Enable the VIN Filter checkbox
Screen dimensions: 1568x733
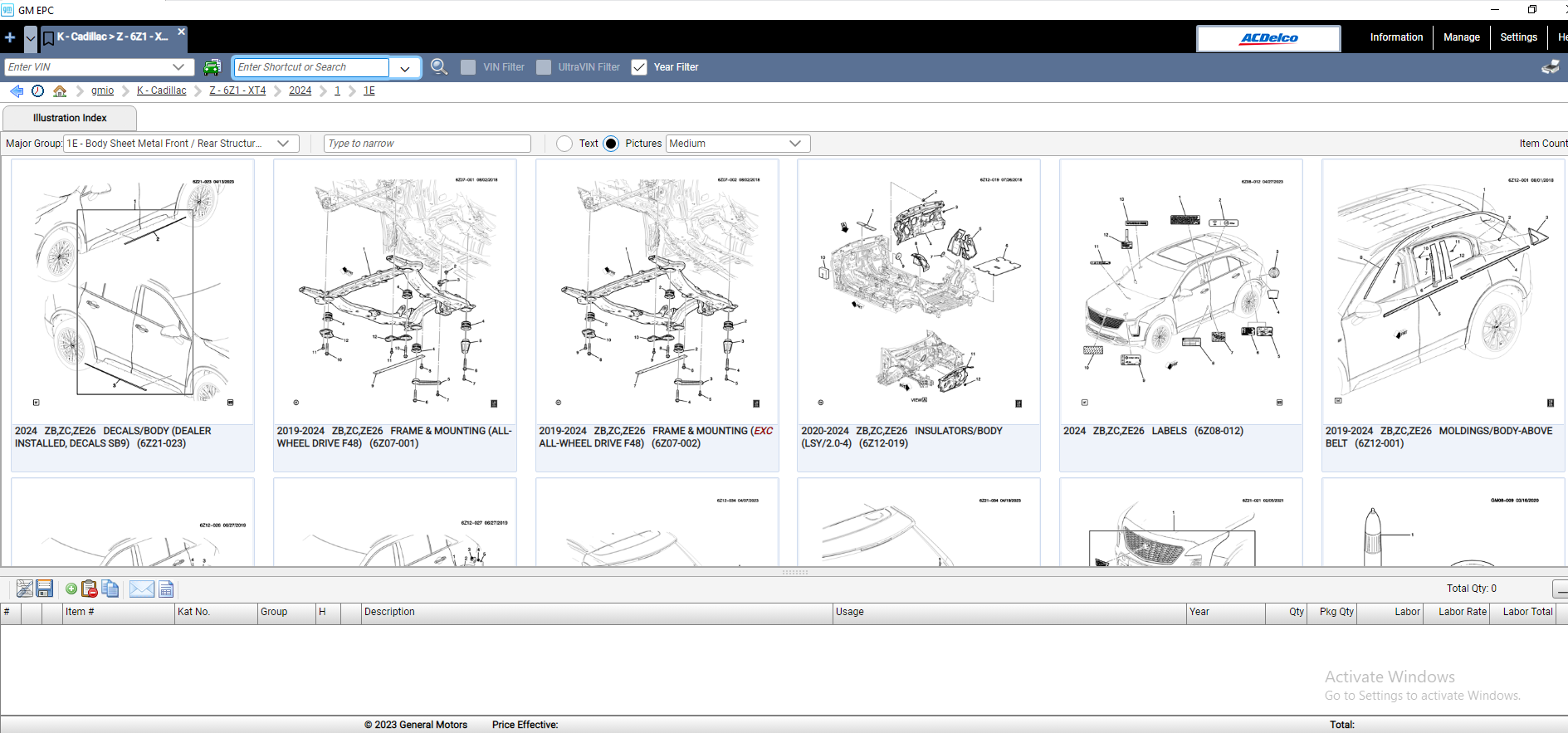coord(468,67)
